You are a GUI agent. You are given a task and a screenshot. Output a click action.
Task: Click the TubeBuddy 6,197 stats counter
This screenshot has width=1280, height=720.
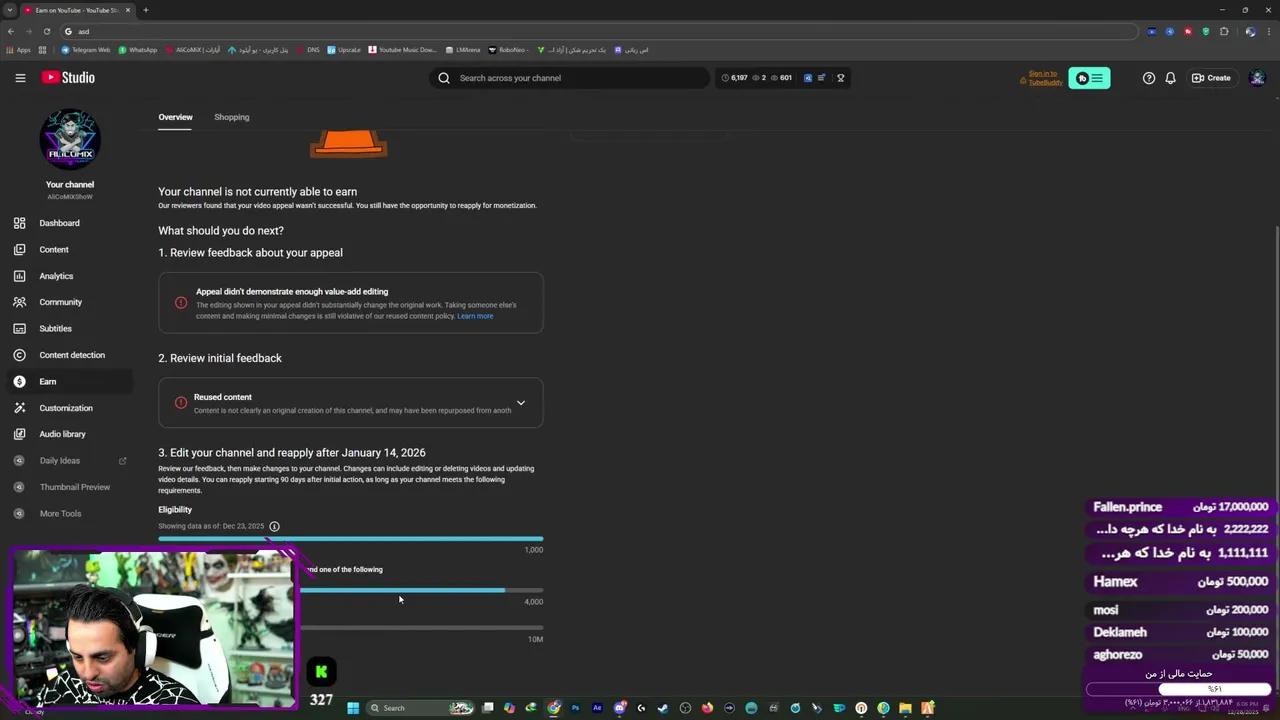[x=735, y=78]
